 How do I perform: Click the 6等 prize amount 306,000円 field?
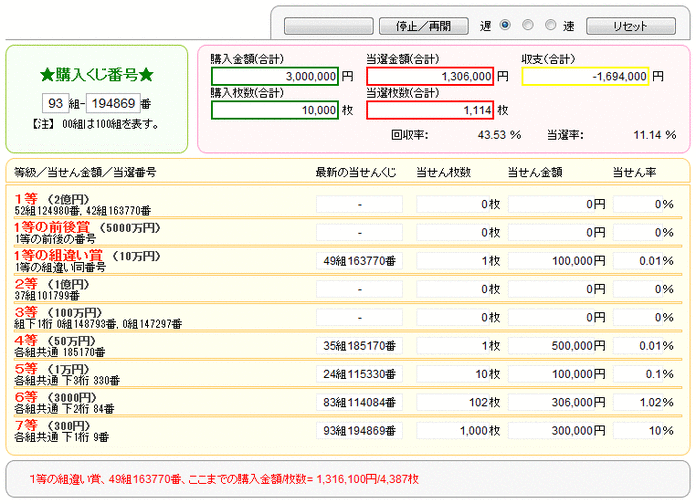[558, 402]
